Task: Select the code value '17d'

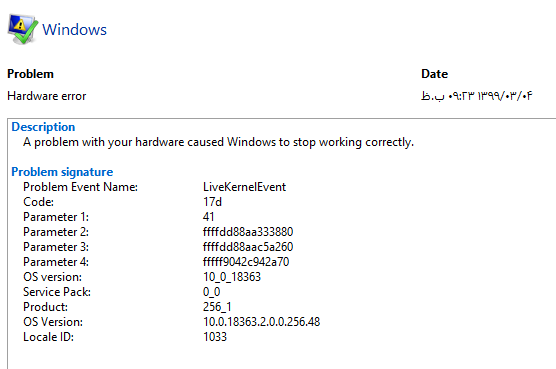Action: [212, 202]
